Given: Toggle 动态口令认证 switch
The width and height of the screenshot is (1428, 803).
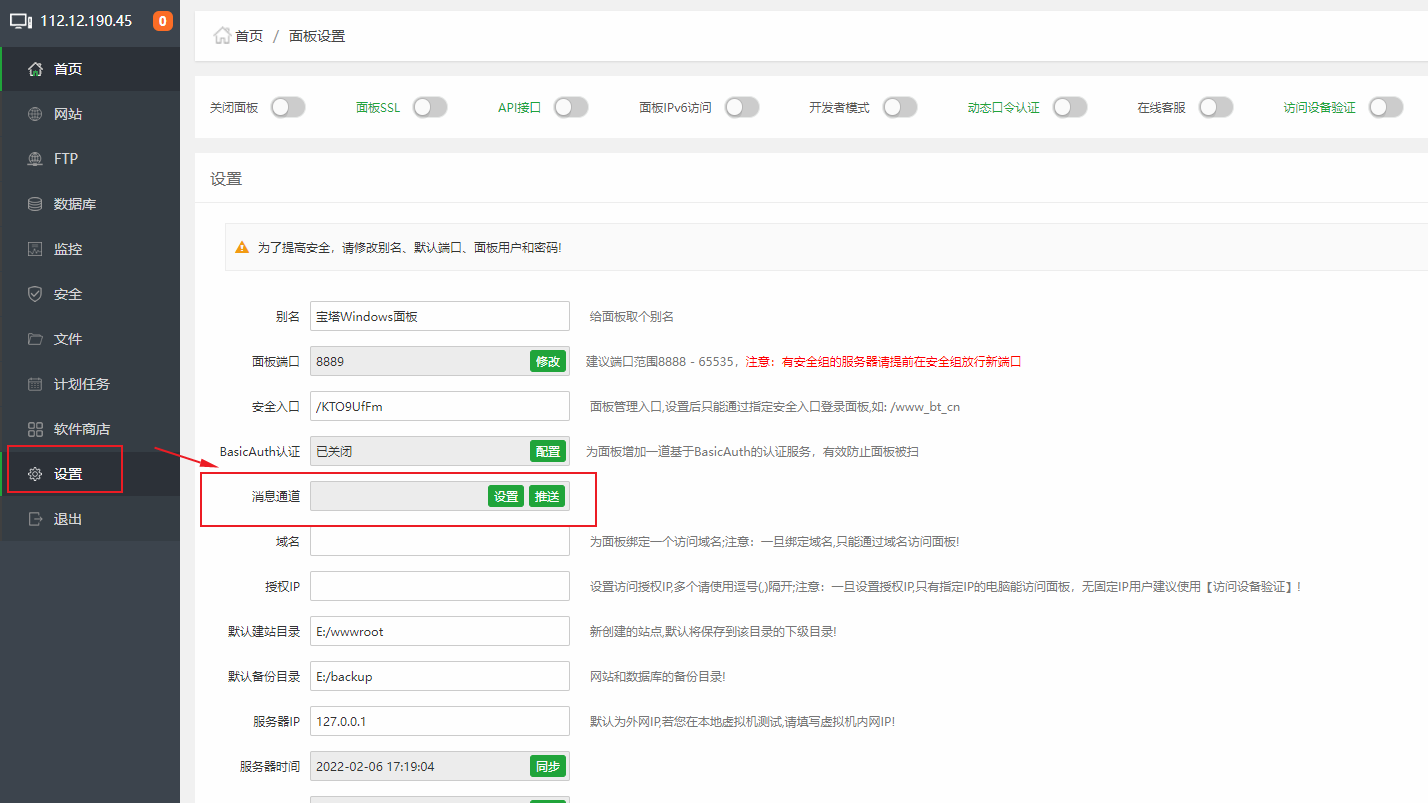Looking at the screenshot, I should point(1070,107).
